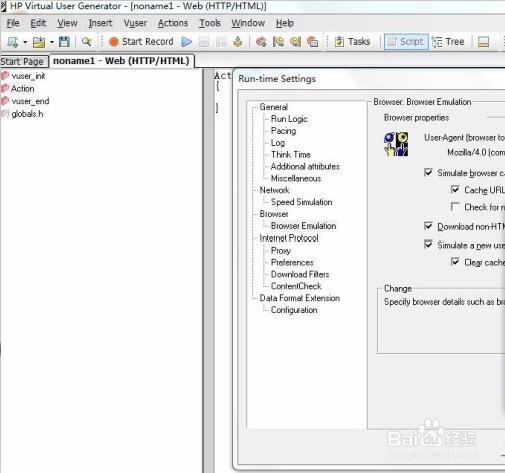Open the Tools menu

coord(210,23)
